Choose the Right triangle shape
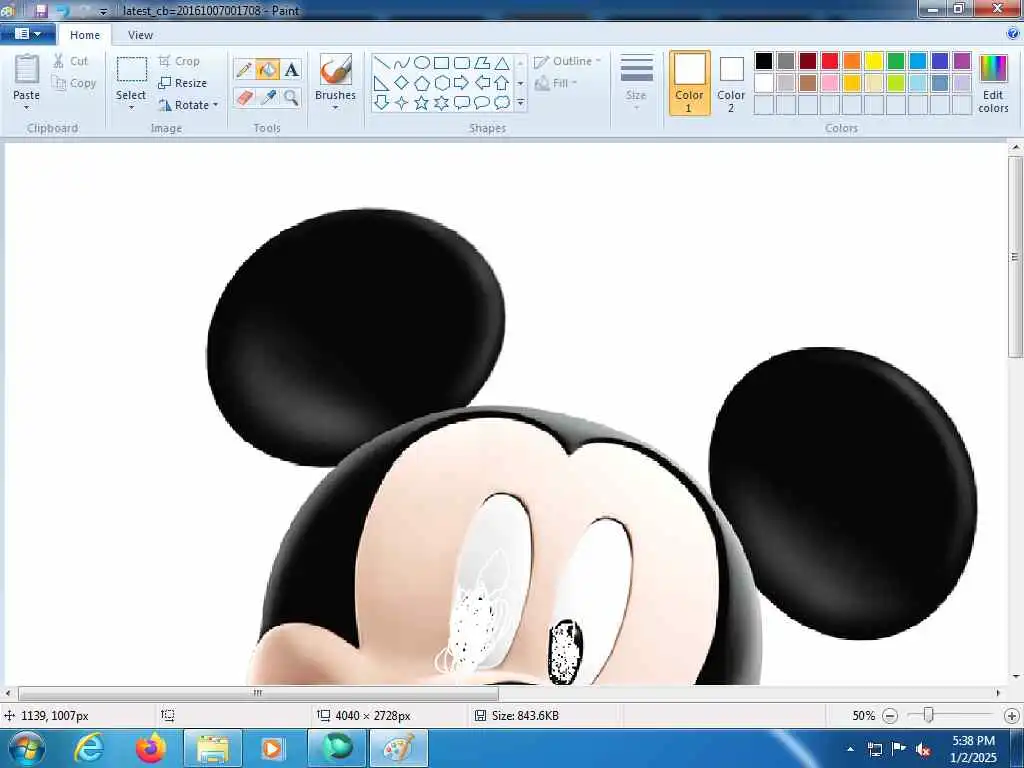Image resolution: width=1024 pixels, height=768 pixels. (382, 83)
